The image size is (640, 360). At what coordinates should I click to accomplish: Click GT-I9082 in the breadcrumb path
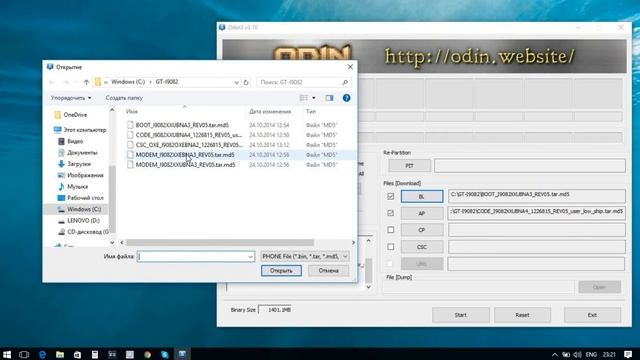[x=167, y=82]
